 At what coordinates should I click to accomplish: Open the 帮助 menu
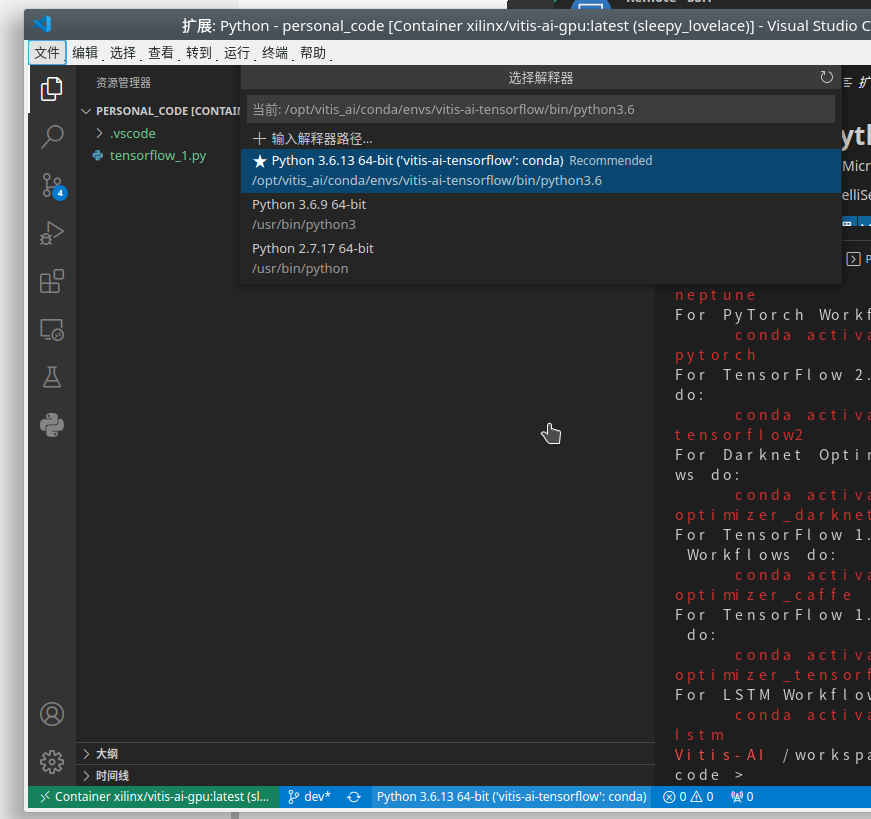point(313,53)
